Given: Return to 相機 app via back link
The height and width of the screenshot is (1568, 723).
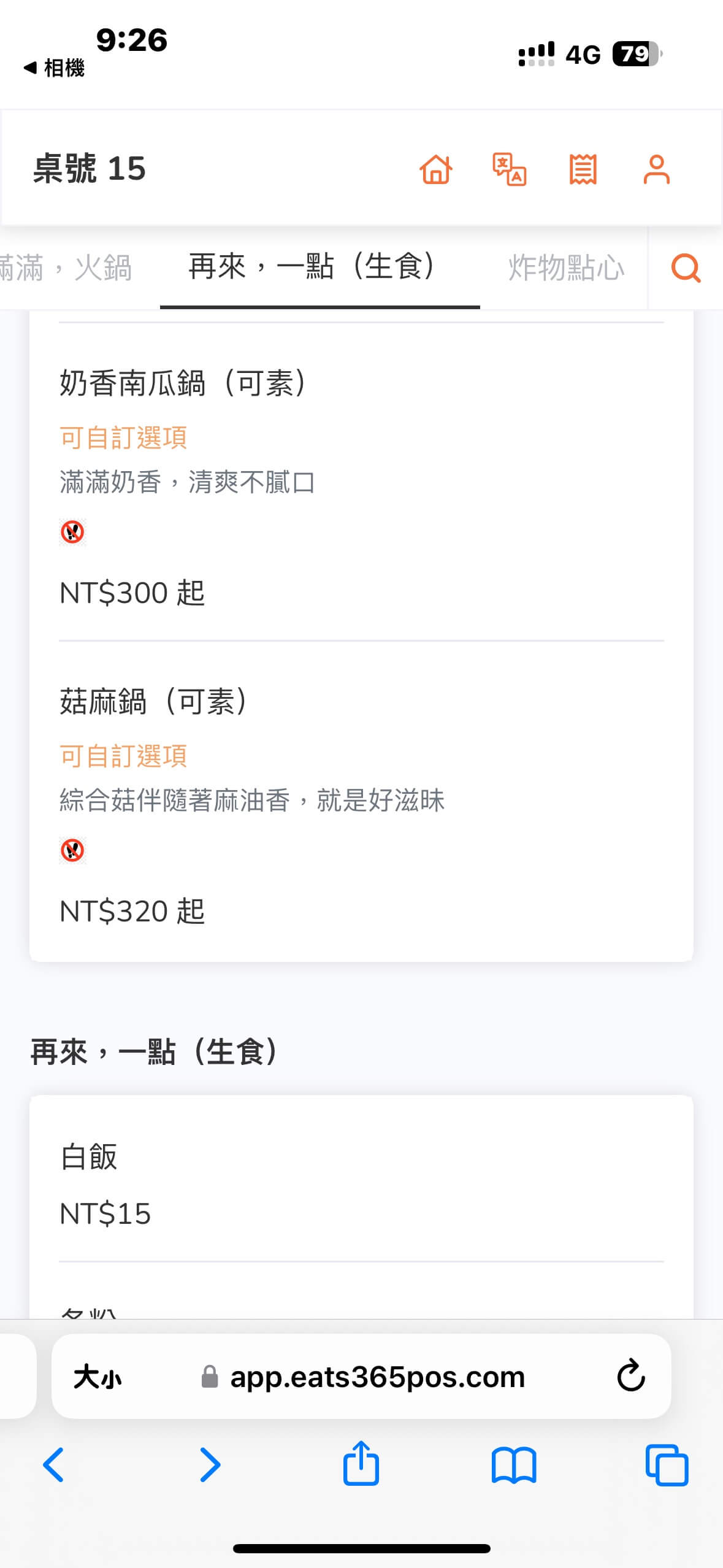Looking at the screenshot, I should coord(54,67).
